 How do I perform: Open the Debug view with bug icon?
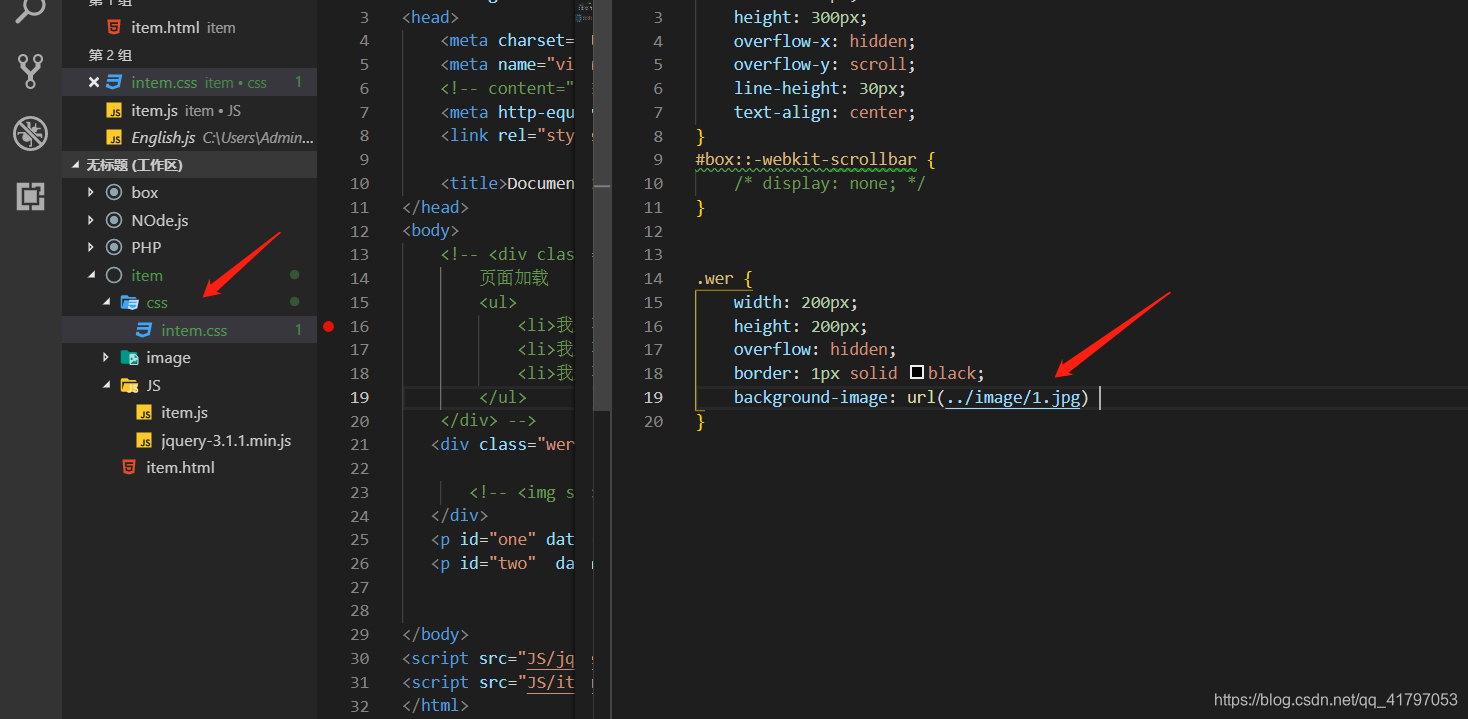click(x=30, y=133)
